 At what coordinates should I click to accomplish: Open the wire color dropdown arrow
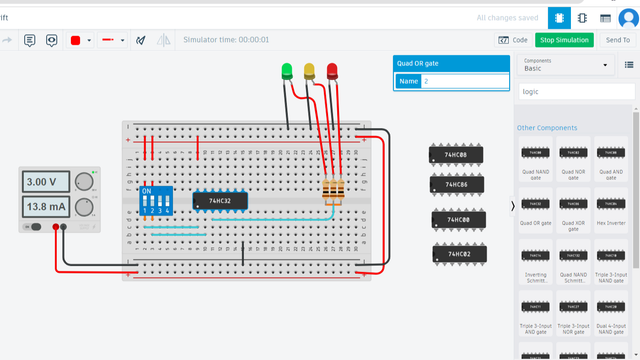point(89,40)
